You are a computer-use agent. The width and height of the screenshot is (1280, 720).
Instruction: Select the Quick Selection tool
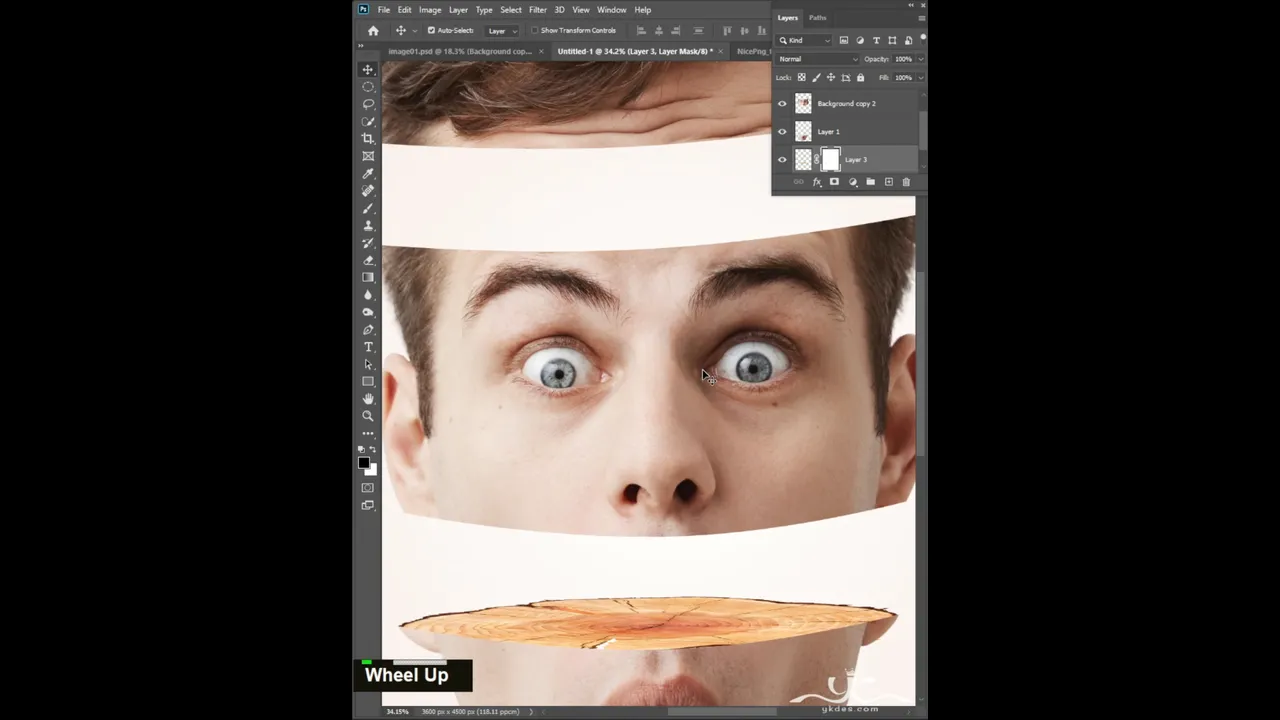[368, 121]
